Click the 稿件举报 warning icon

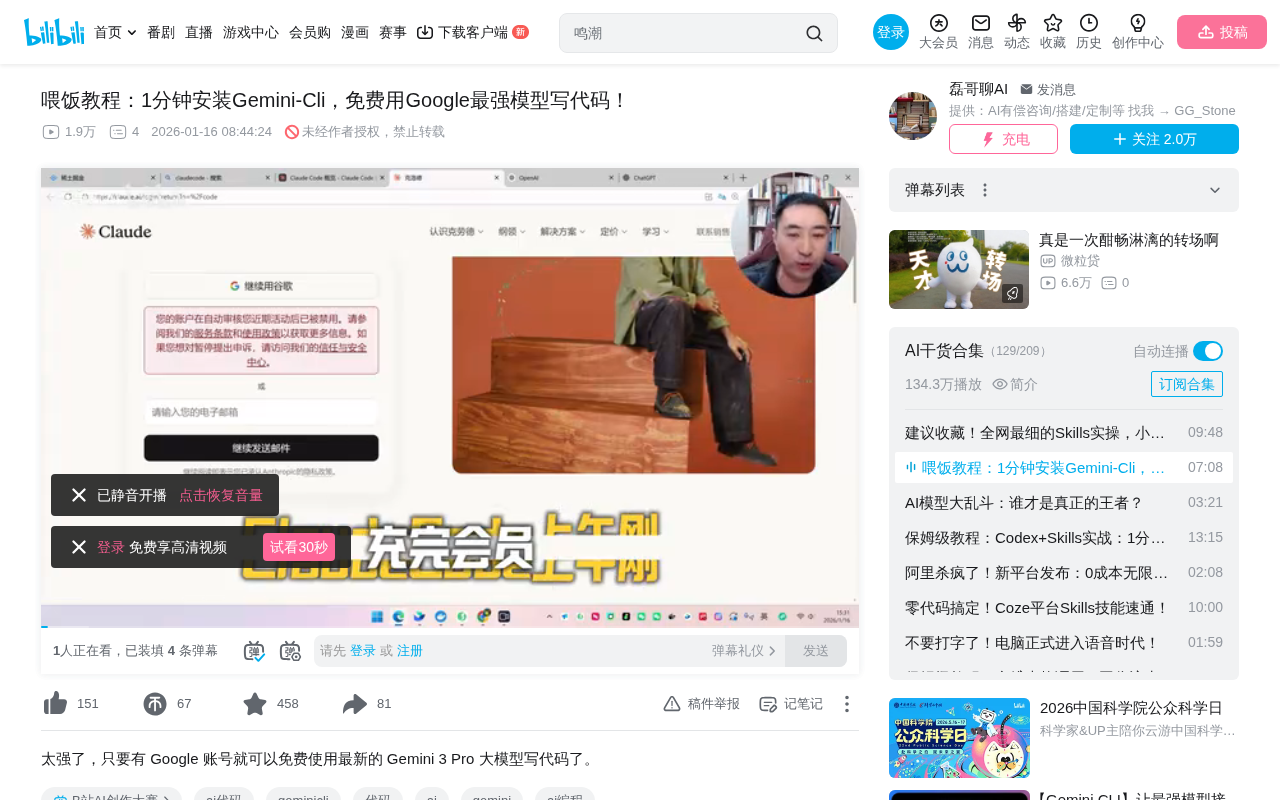pos(672,704)
